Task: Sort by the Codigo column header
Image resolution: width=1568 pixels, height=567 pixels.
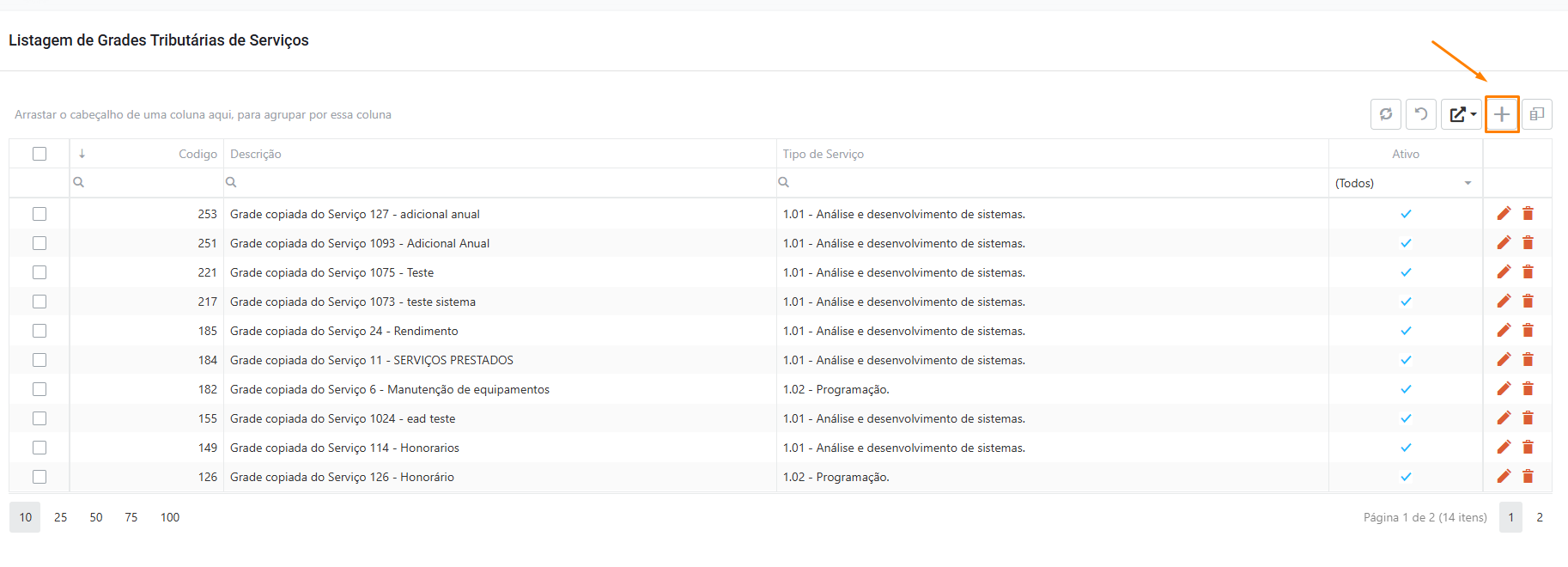Action: (x=198, y=154)
